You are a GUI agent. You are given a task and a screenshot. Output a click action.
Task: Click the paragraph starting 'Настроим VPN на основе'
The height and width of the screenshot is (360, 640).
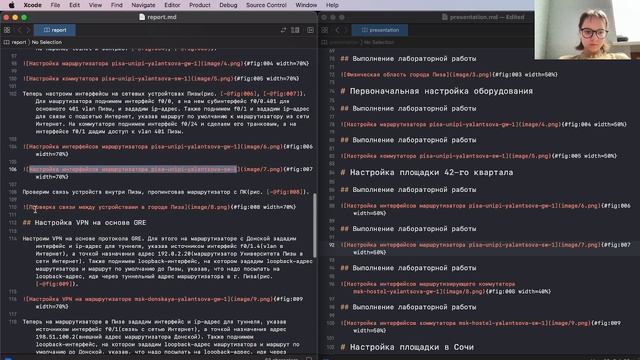coord(168,261)
